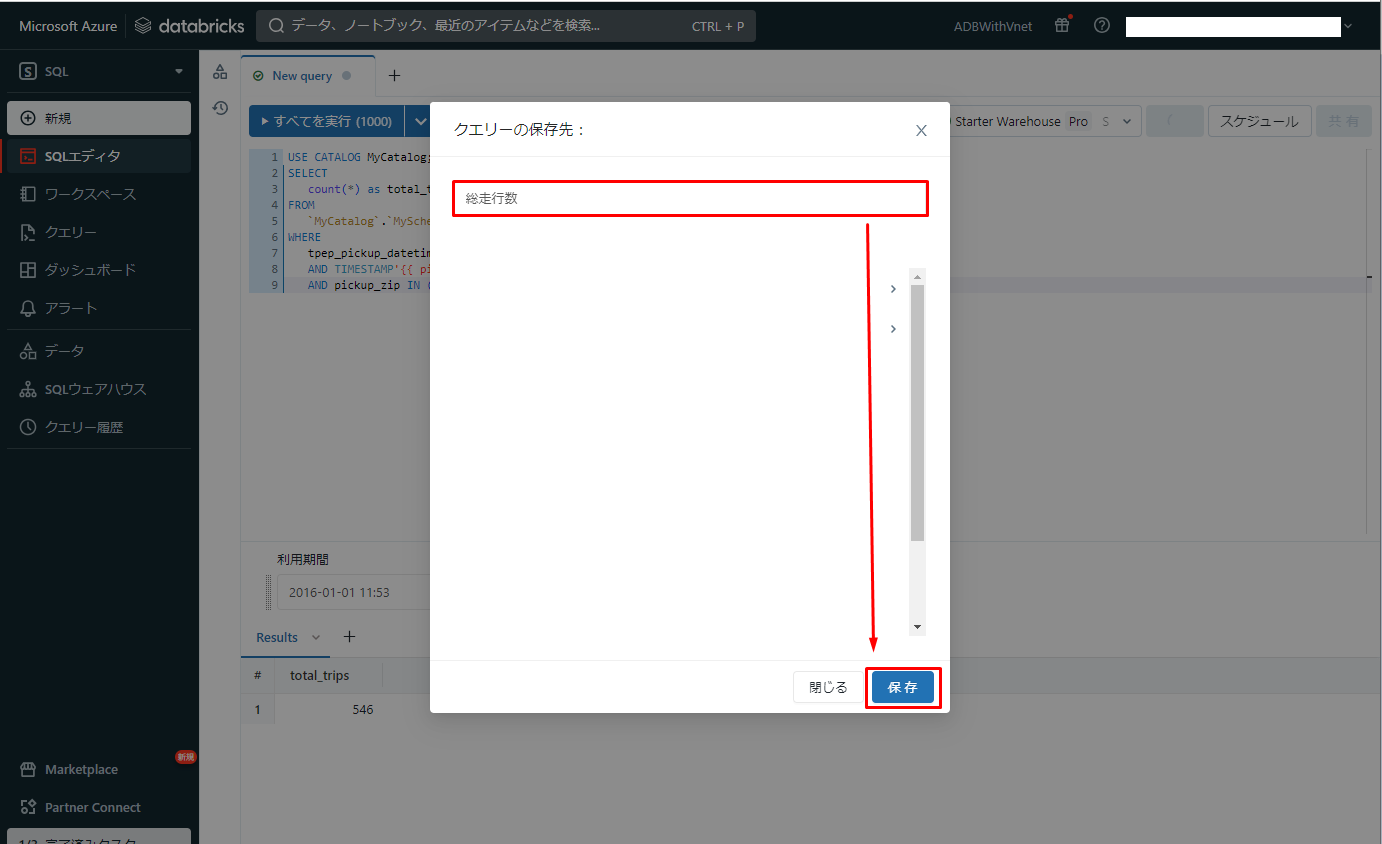
Task: Click the 'USE CATALOG' text on editor line 1
Action: [x=324, y=157]
